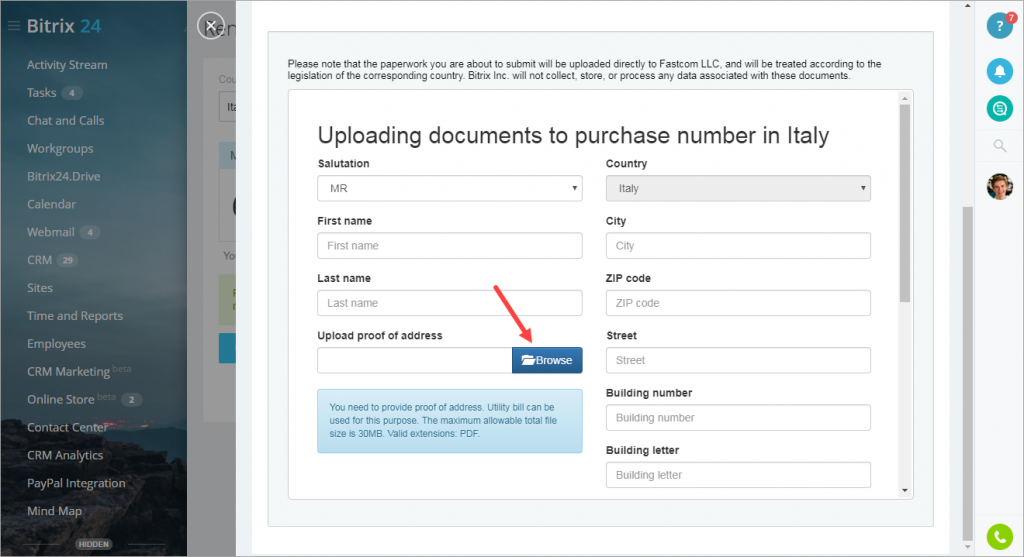Open Contact Center in the sidebar
Image resolution: width=1024 pixels, height=557 pixels.
point(67,427)
